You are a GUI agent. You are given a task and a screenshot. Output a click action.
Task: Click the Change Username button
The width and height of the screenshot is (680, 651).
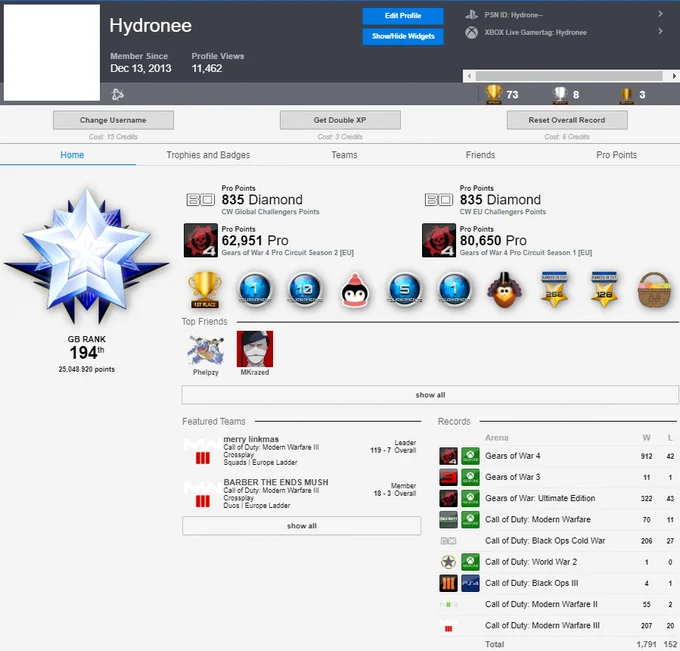pyautogui.click(x=113, y=120)
